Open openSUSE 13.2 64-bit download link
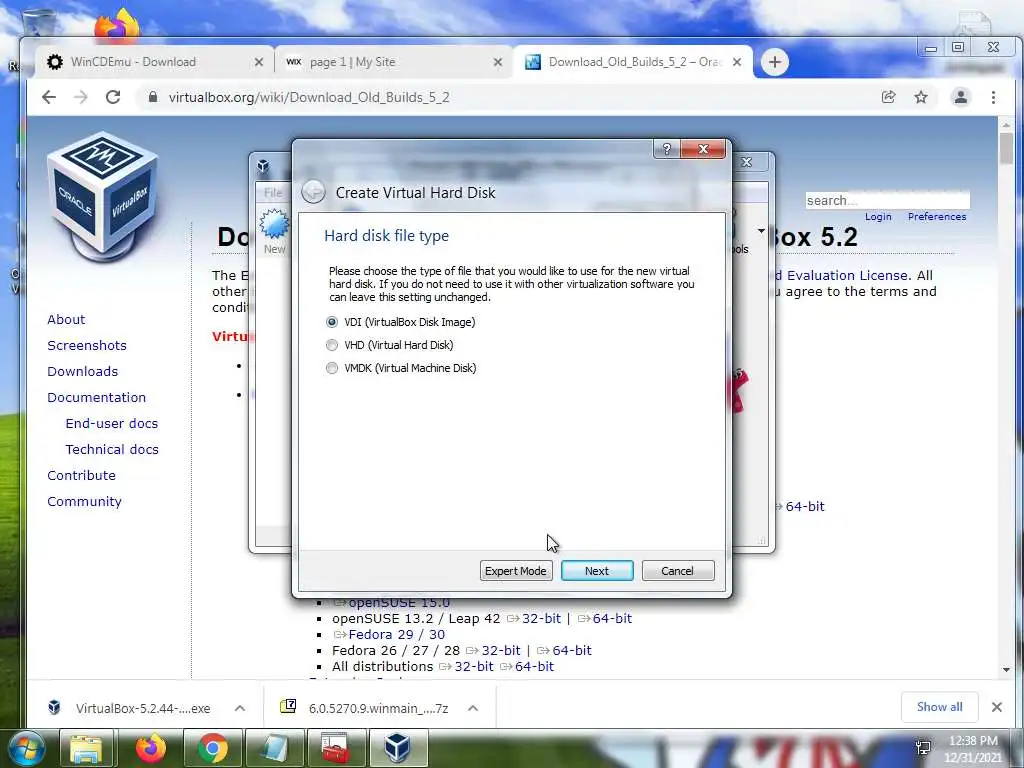Image resolution: width=1024 pixels, height=768 pixels. [612, 618]
